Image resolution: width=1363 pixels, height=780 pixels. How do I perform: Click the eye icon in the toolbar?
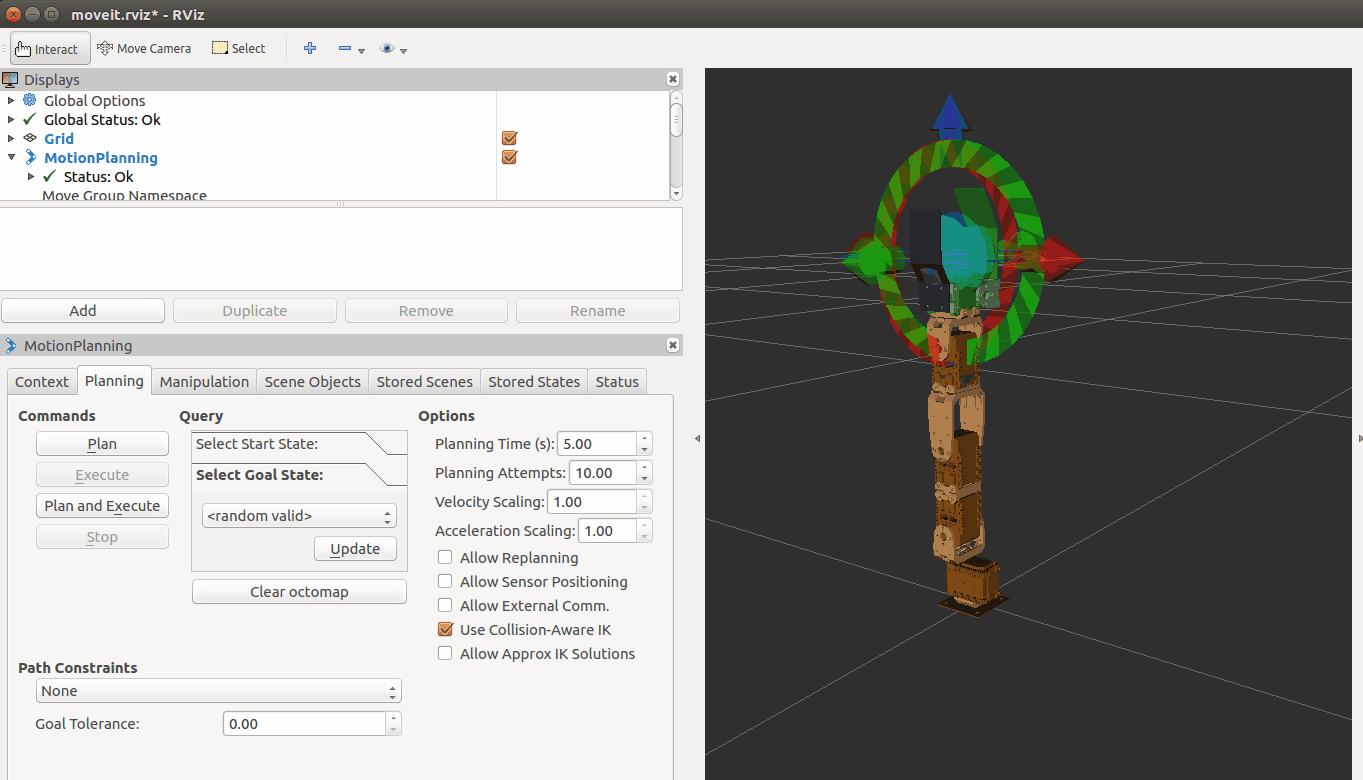point(387,48)
